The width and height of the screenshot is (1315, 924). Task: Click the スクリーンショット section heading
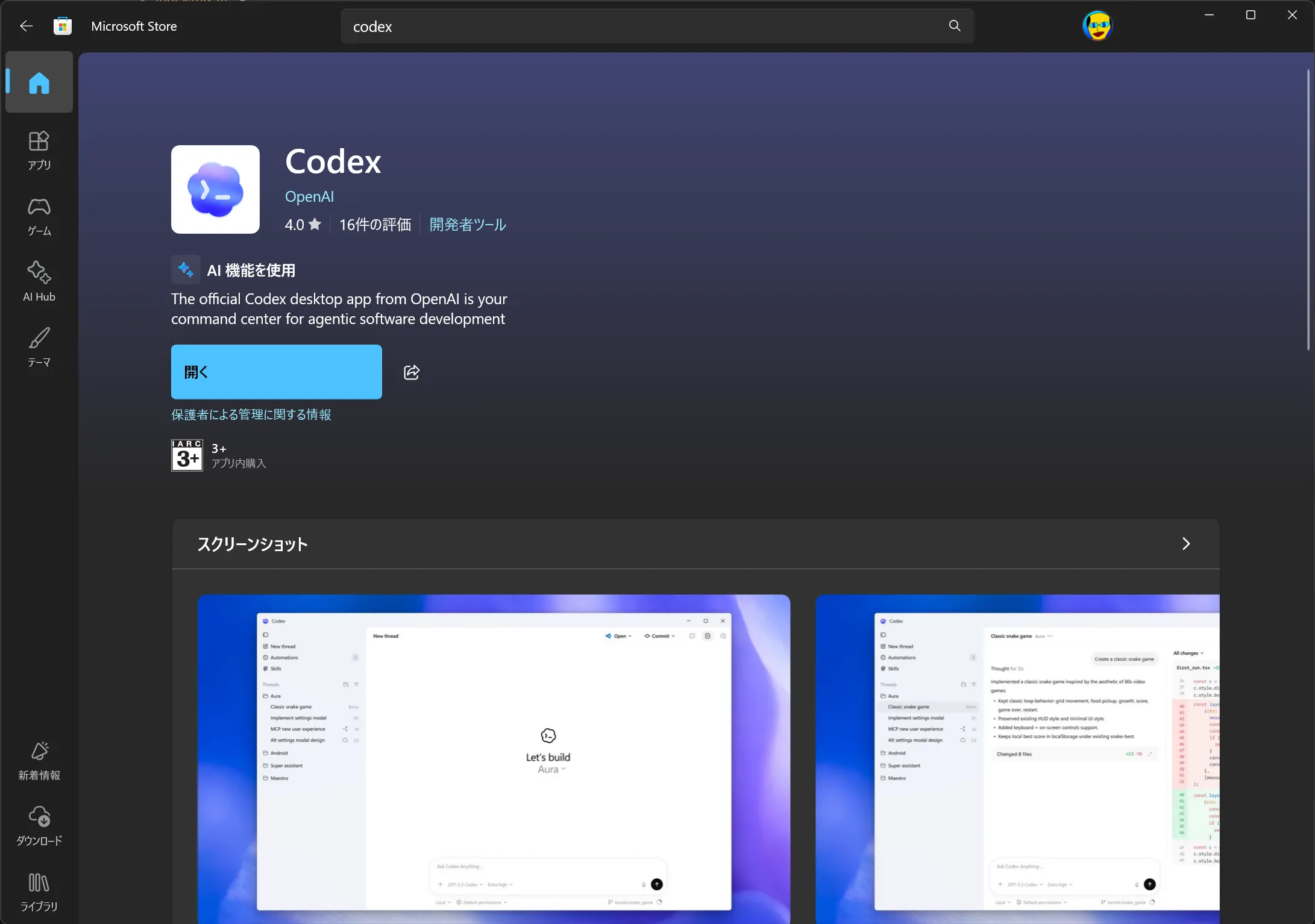253,545
